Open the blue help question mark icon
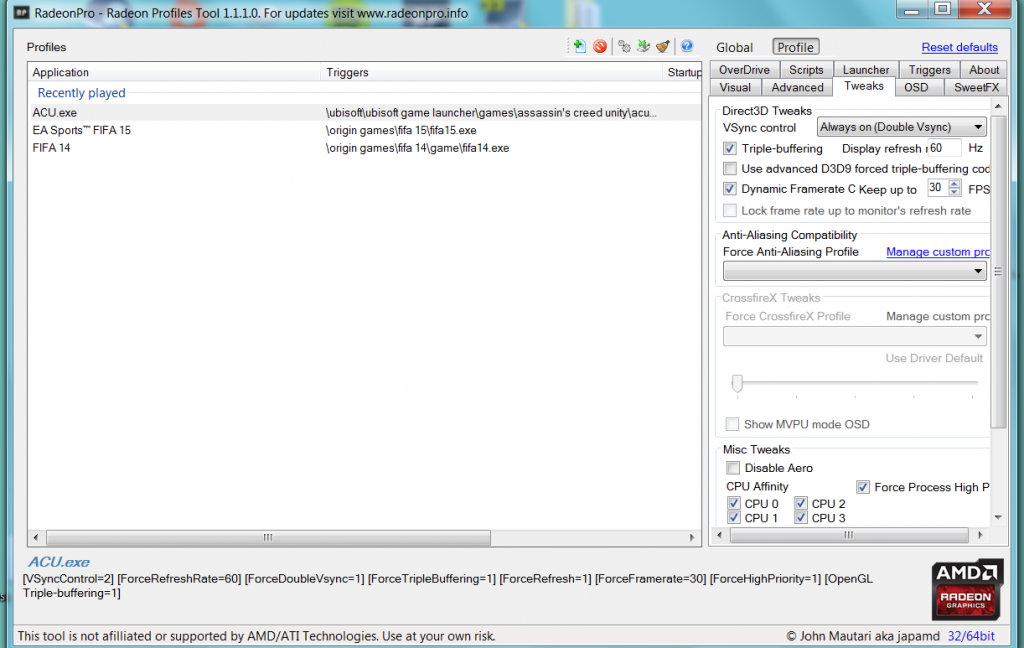The height and width of the screenshot is (648, 1024). coord(686,46)
